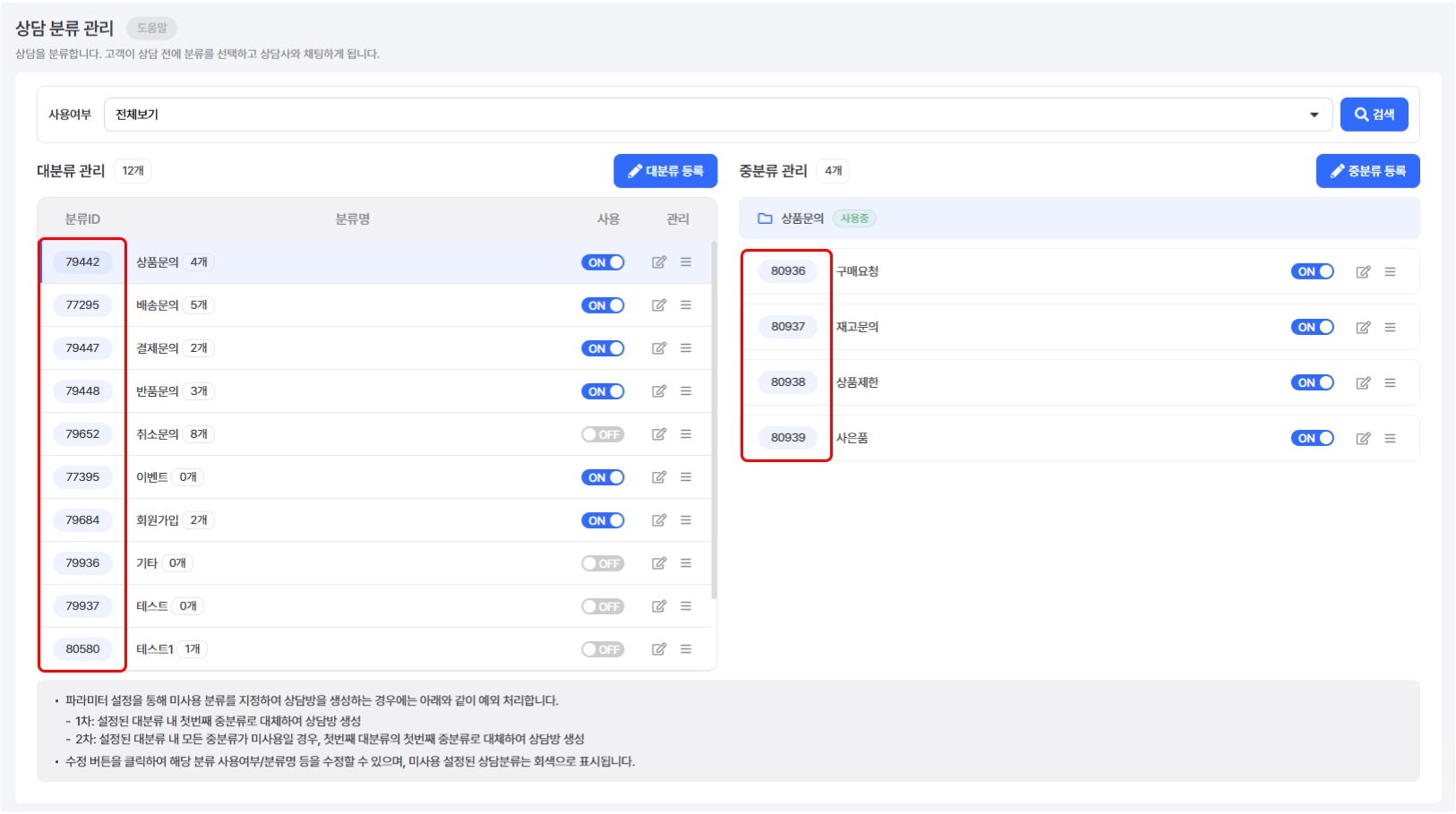Viewport: 1456px width, 814px height.
Task: Edit the 상품문의 category via pencil icon
Action: coord(659,262)
